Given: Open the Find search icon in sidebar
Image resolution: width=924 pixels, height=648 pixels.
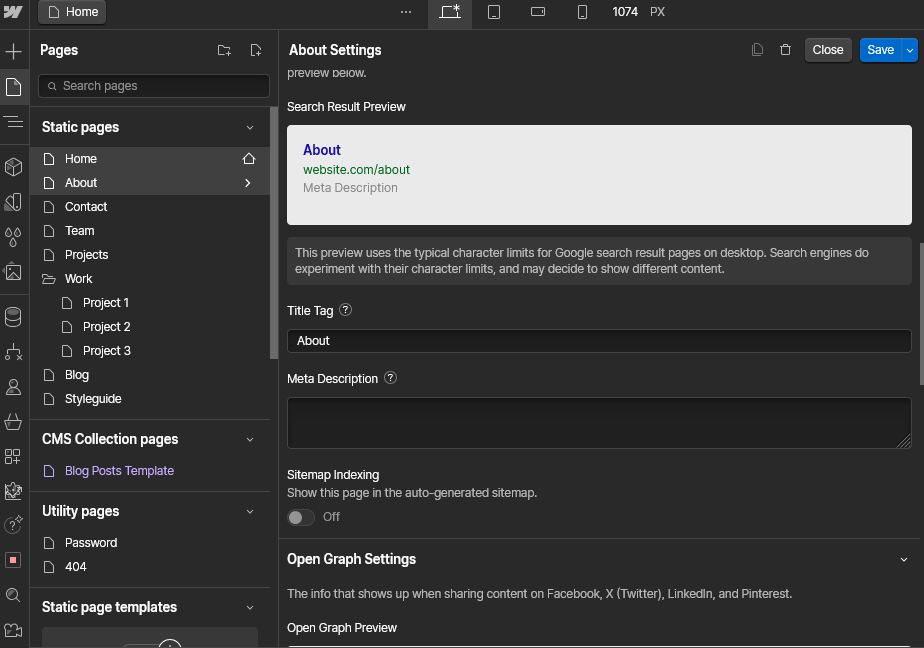Looking at the screenshot, I should [13, 595].
